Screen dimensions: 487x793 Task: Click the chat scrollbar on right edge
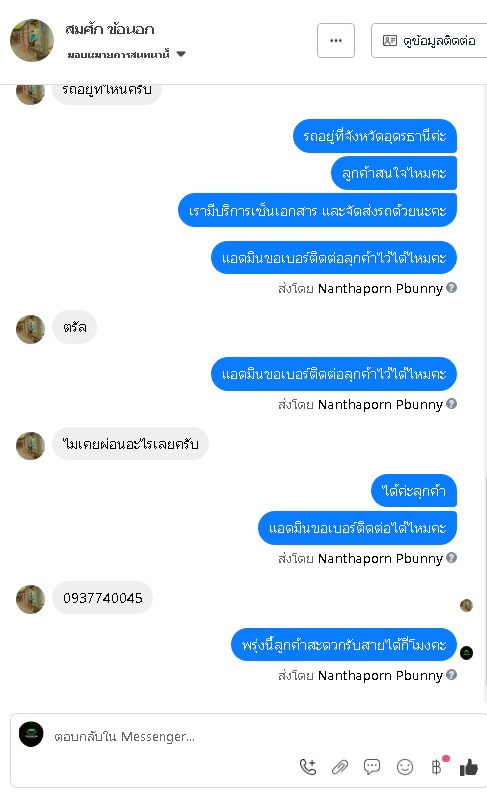pyautogui.click(x=485, y=587)
